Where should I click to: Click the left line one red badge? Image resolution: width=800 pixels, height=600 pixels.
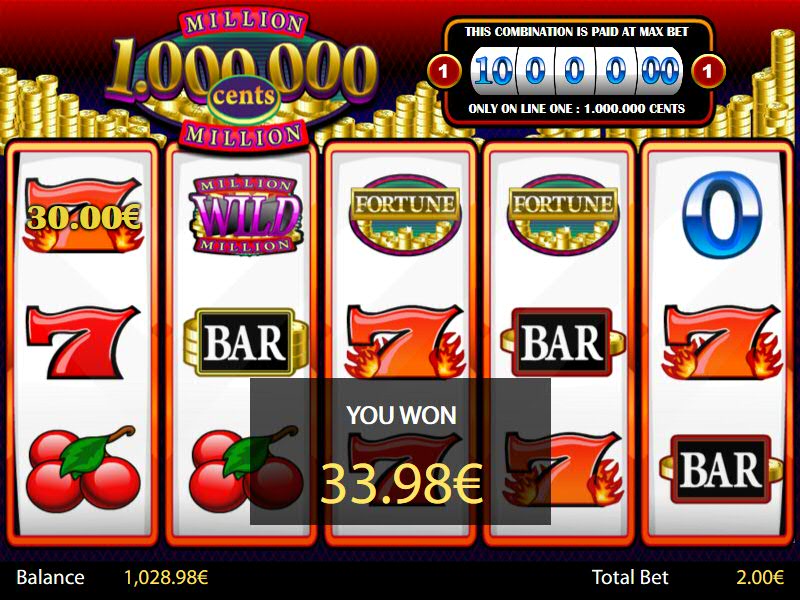click(443, 71)
